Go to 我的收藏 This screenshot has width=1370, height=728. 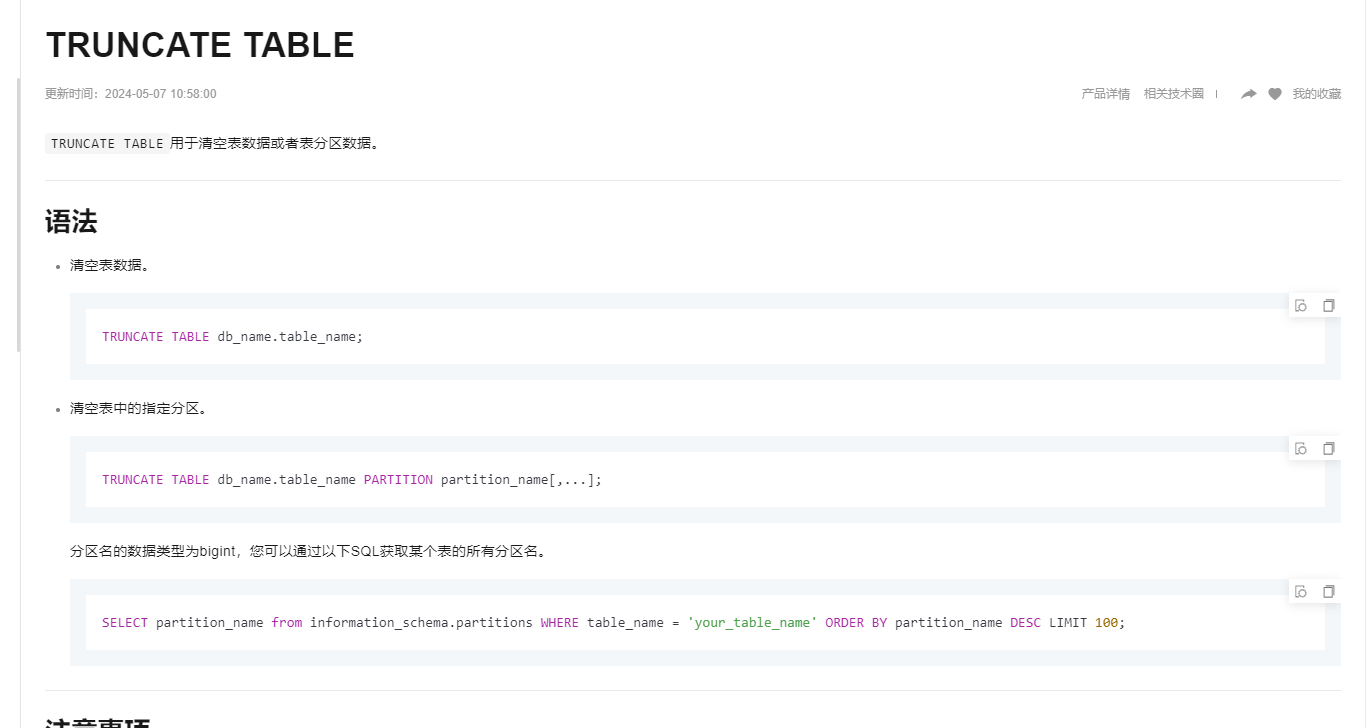(x=1316, y=94)
